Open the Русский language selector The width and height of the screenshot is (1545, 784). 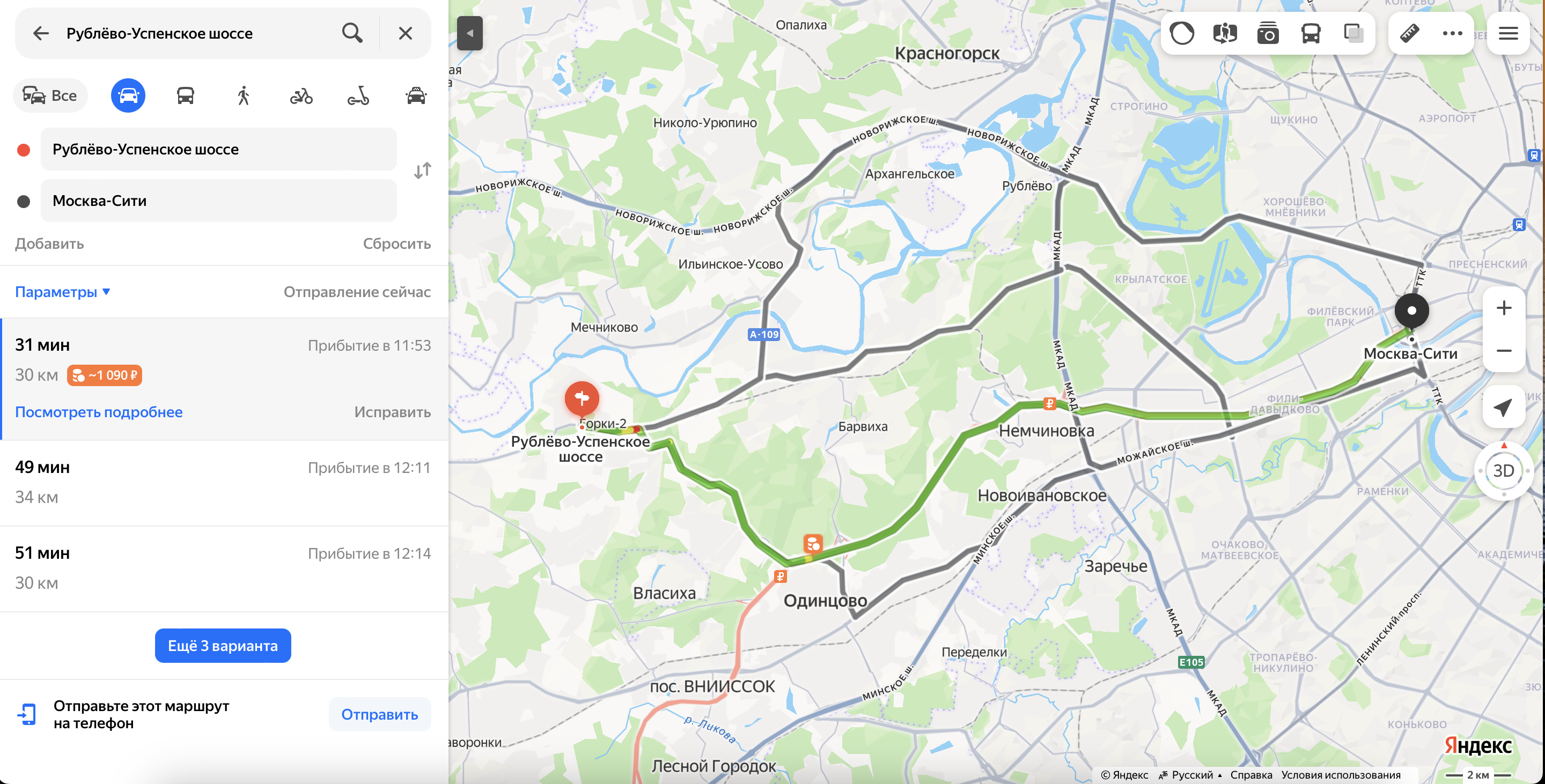coord(1191,774)
